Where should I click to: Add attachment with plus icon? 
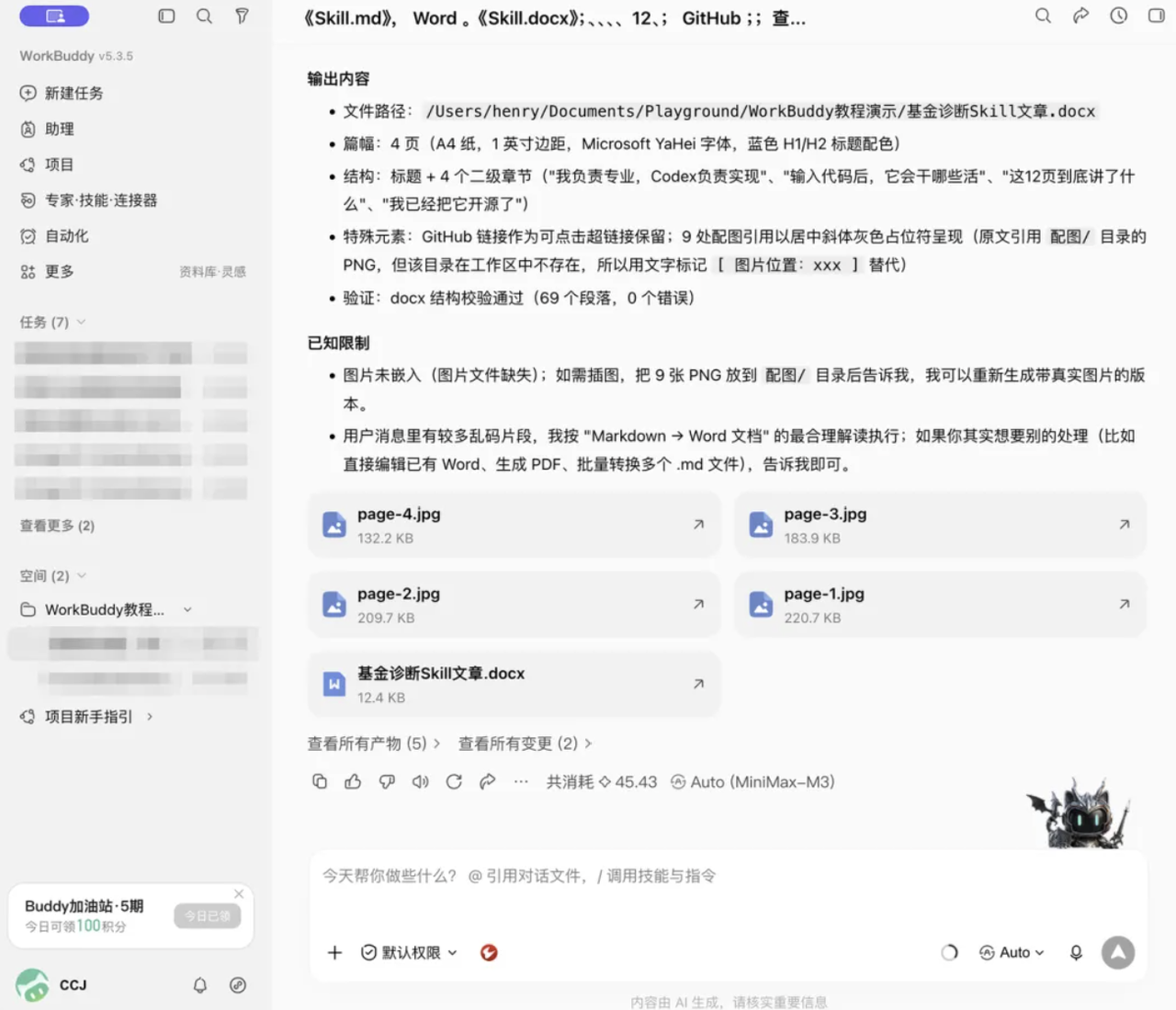(x=334, y=952)
